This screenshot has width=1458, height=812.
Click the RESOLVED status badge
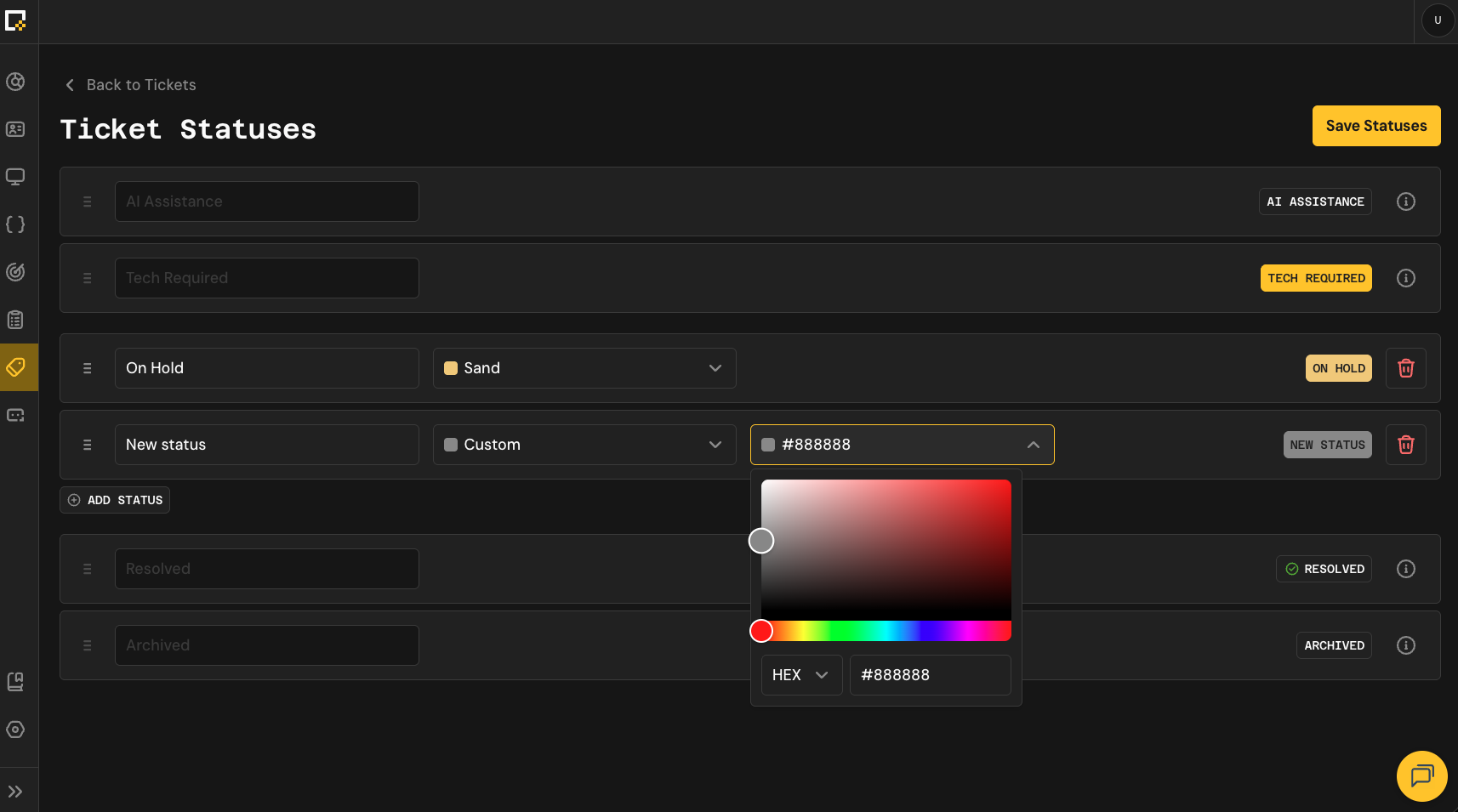click(1324, 569)
